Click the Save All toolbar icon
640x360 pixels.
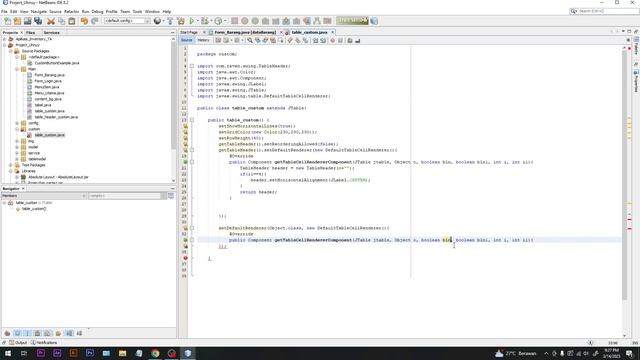pyautogui.click(x=38, y=21)
